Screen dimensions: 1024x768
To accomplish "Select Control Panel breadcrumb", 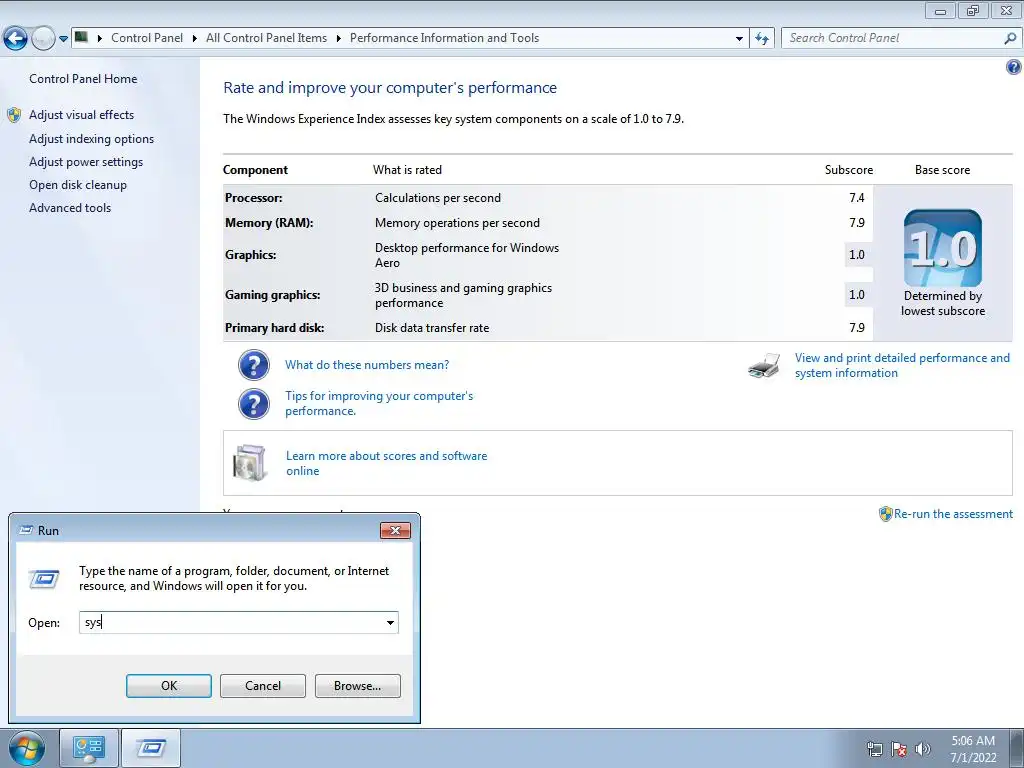I will click(x=147, y=38).
